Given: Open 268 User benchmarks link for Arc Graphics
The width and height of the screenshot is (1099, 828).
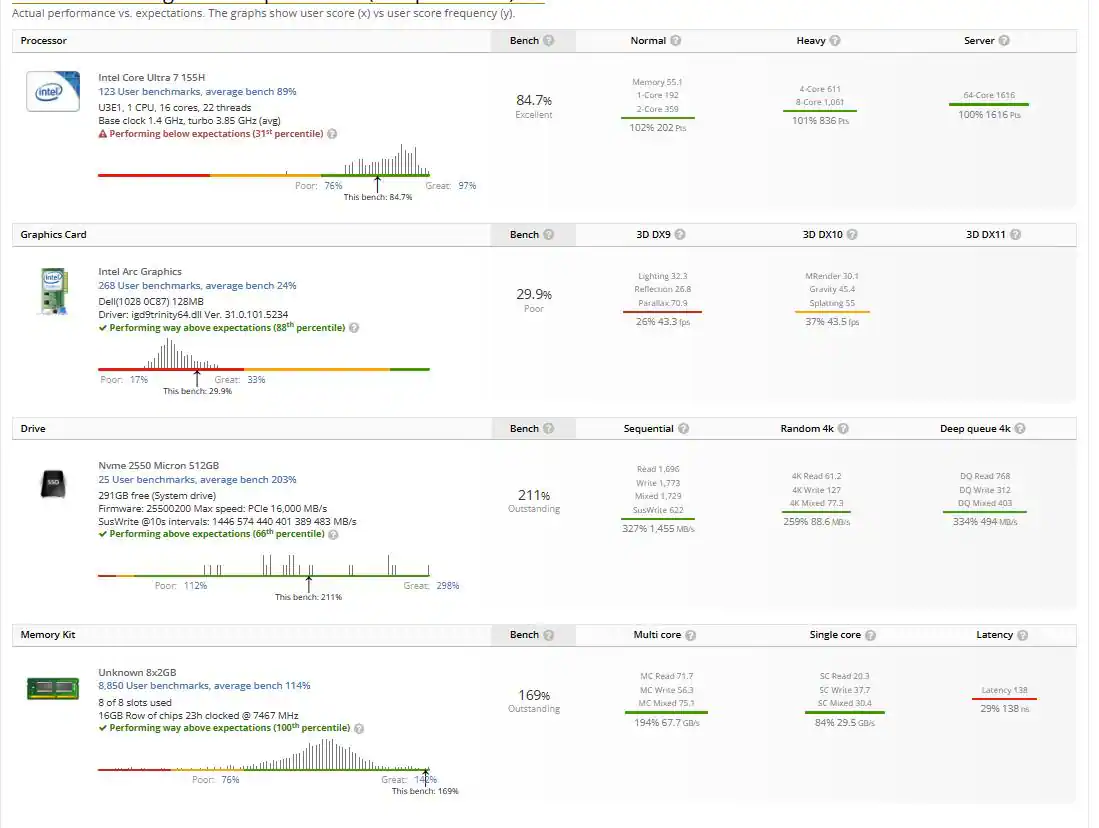Looking at the screenshot, I should 197,286.
